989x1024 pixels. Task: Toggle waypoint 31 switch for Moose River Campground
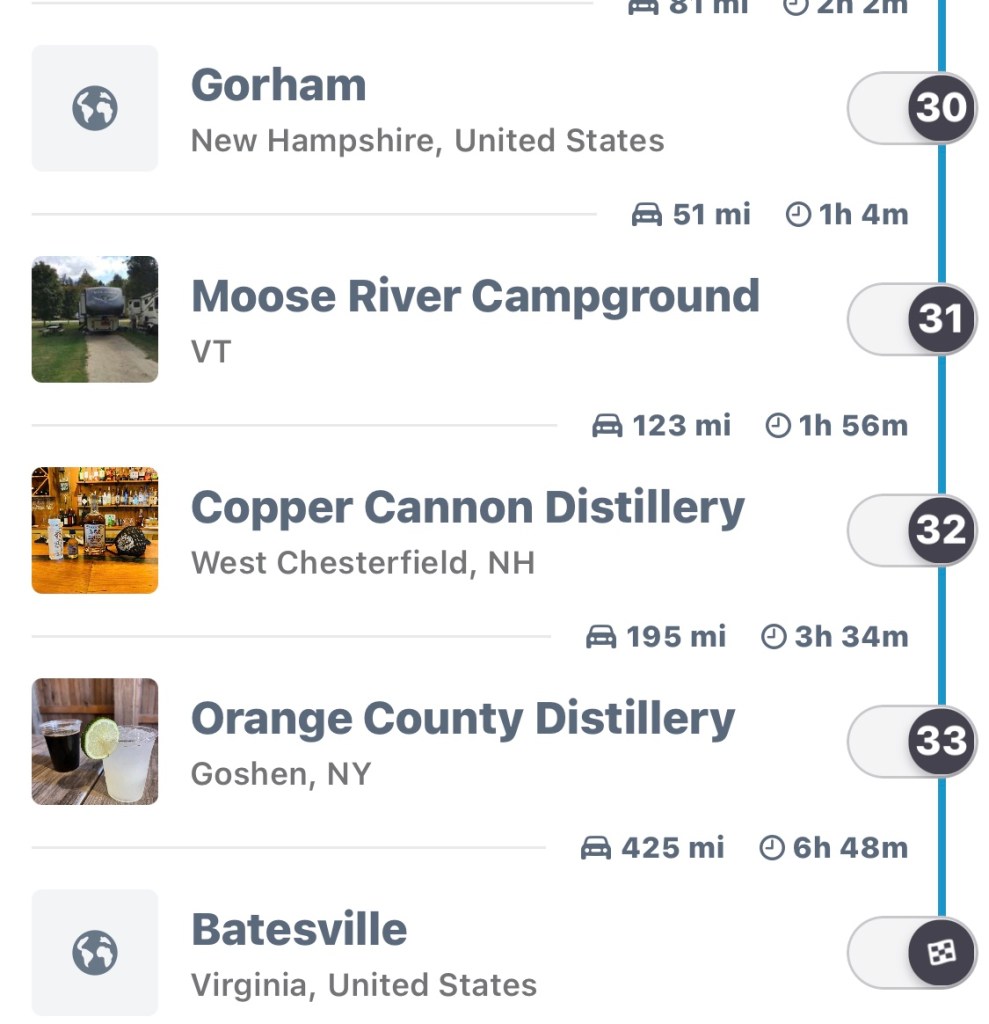pyautogui.click(x=910, y=319)
